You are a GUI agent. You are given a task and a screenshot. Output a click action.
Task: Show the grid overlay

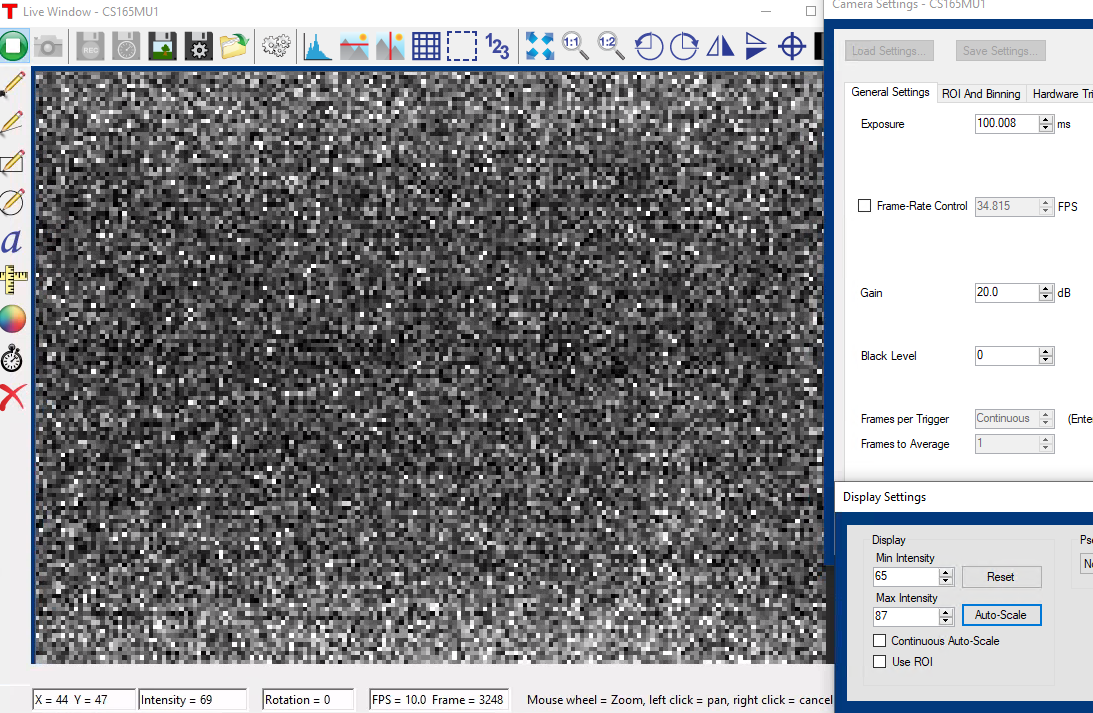click(x=426, y=46)
